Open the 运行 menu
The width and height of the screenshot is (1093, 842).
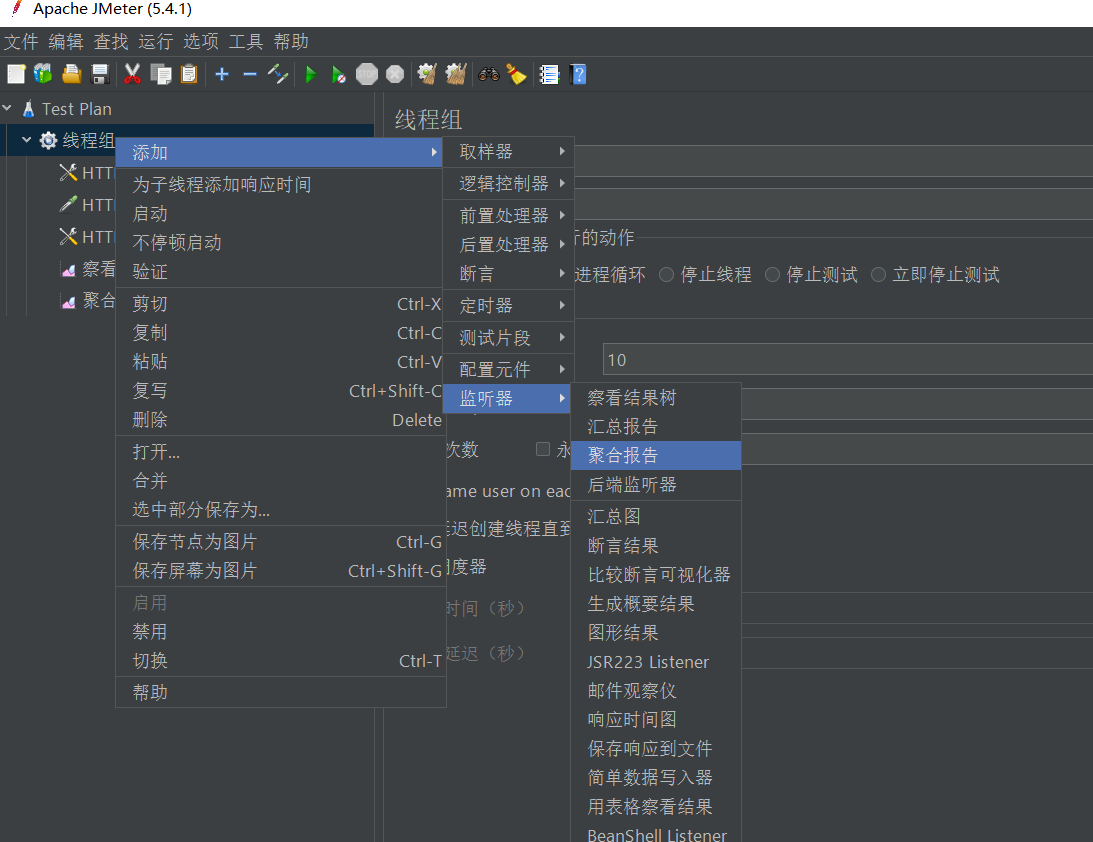point(155,42)
